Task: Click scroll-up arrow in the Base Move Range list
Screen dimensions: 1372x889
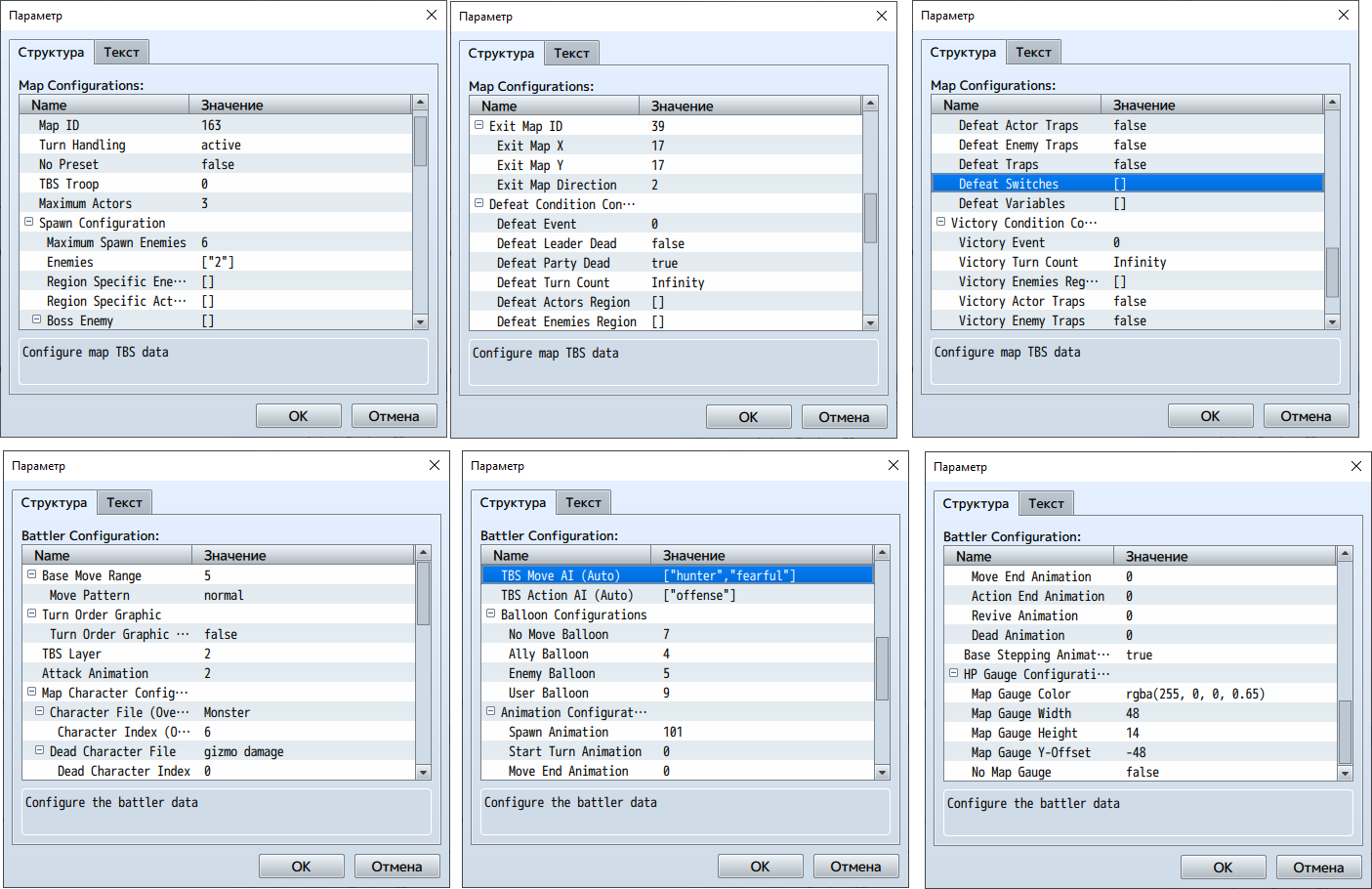Action: click(424, 554)
